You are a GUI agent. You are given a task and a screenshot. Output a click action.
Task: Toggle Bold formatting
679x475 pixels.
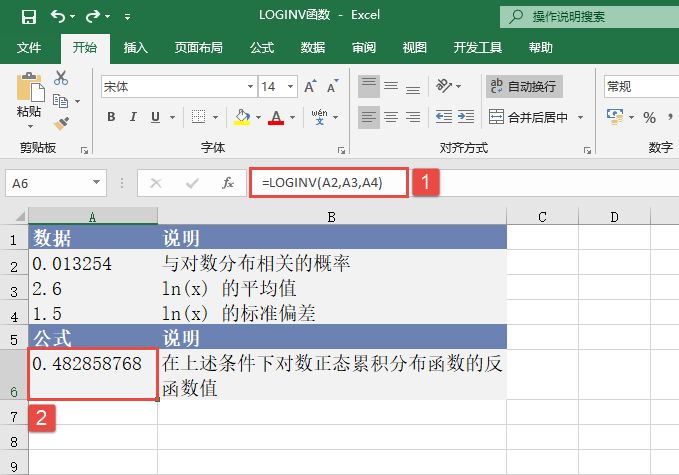(111, 118)
